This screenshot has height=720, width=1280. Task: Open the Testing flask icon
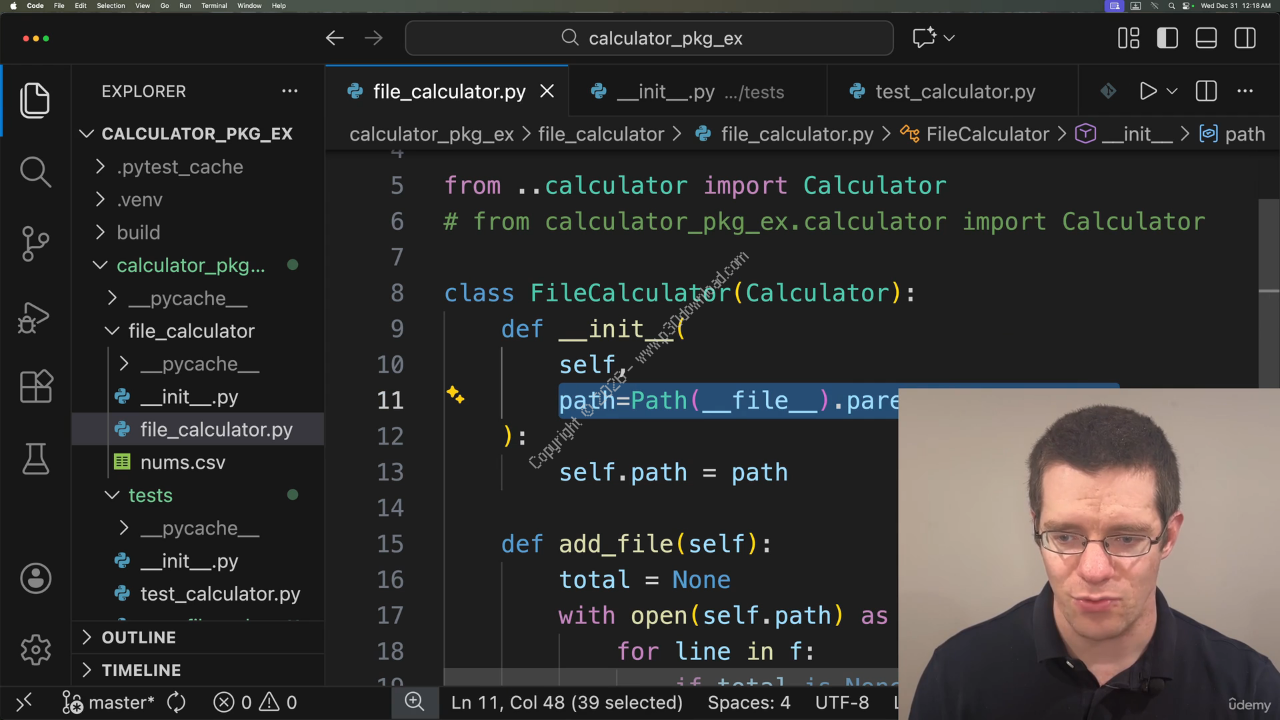[35, 459]
